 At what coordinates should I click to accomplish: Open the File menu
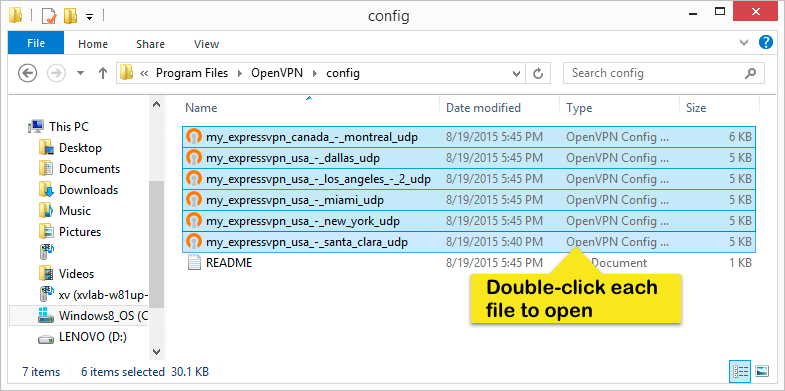(36, 44)
